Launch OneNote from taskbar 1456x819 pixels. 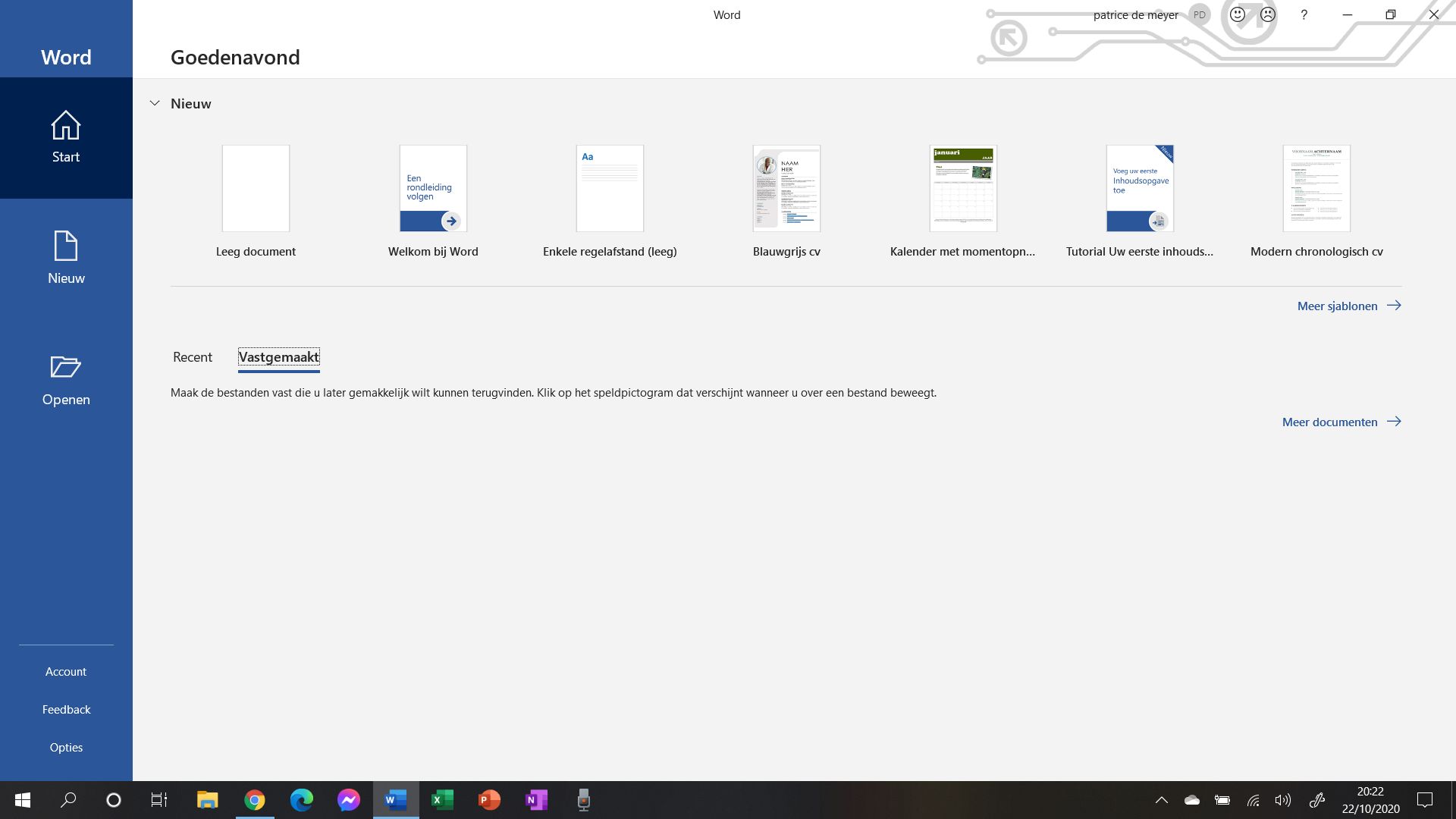tap(537, 800)
